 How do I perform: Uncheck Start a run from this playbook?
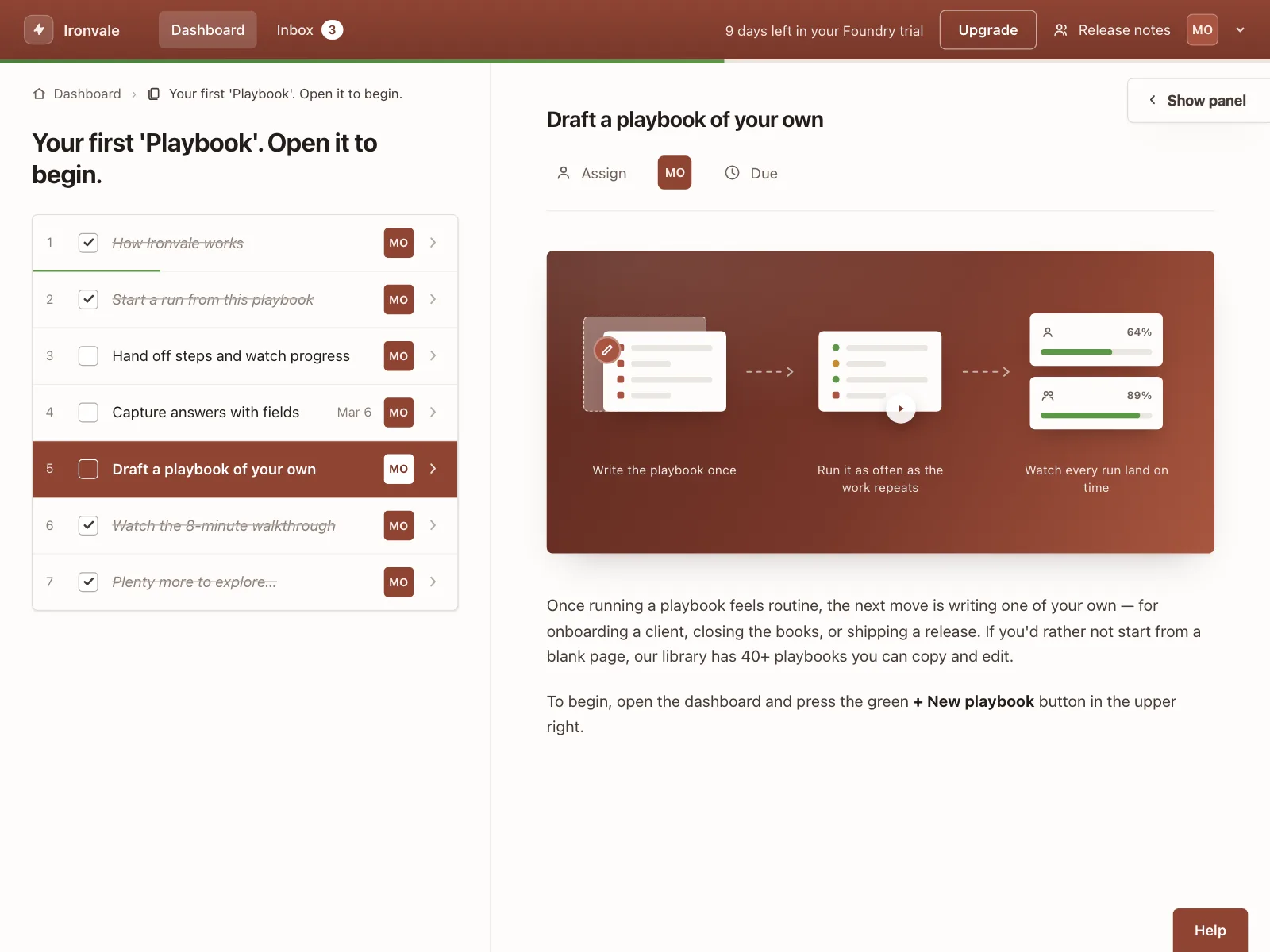tap(88, 299)
